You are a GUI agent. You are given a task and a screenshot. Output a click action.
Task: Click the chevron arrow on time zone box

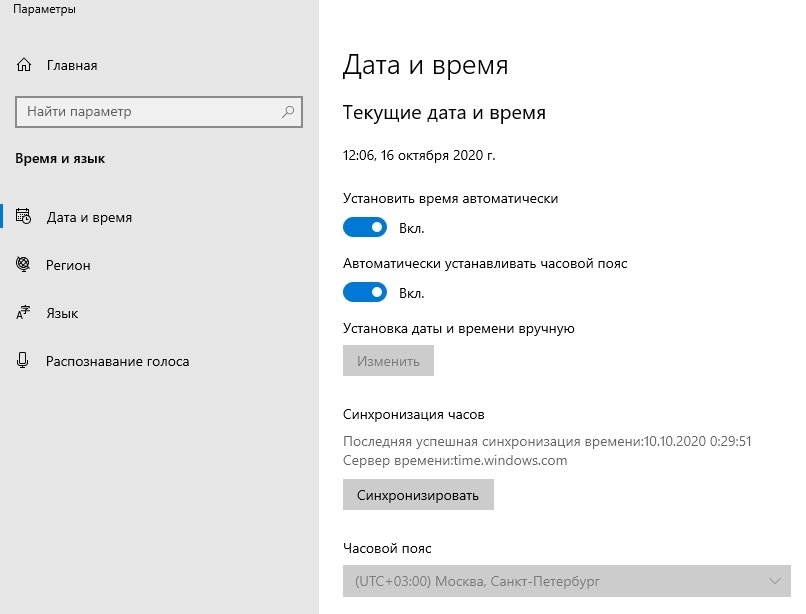pyautogui.click(x=775, y=581)
